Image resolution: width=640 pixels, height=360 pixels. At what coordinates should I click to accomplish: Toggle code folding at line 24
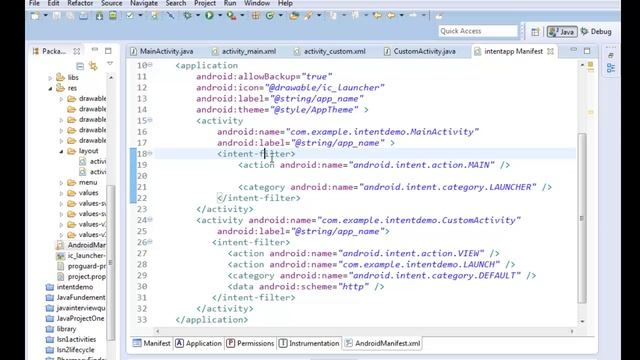[x=150, y=220]
